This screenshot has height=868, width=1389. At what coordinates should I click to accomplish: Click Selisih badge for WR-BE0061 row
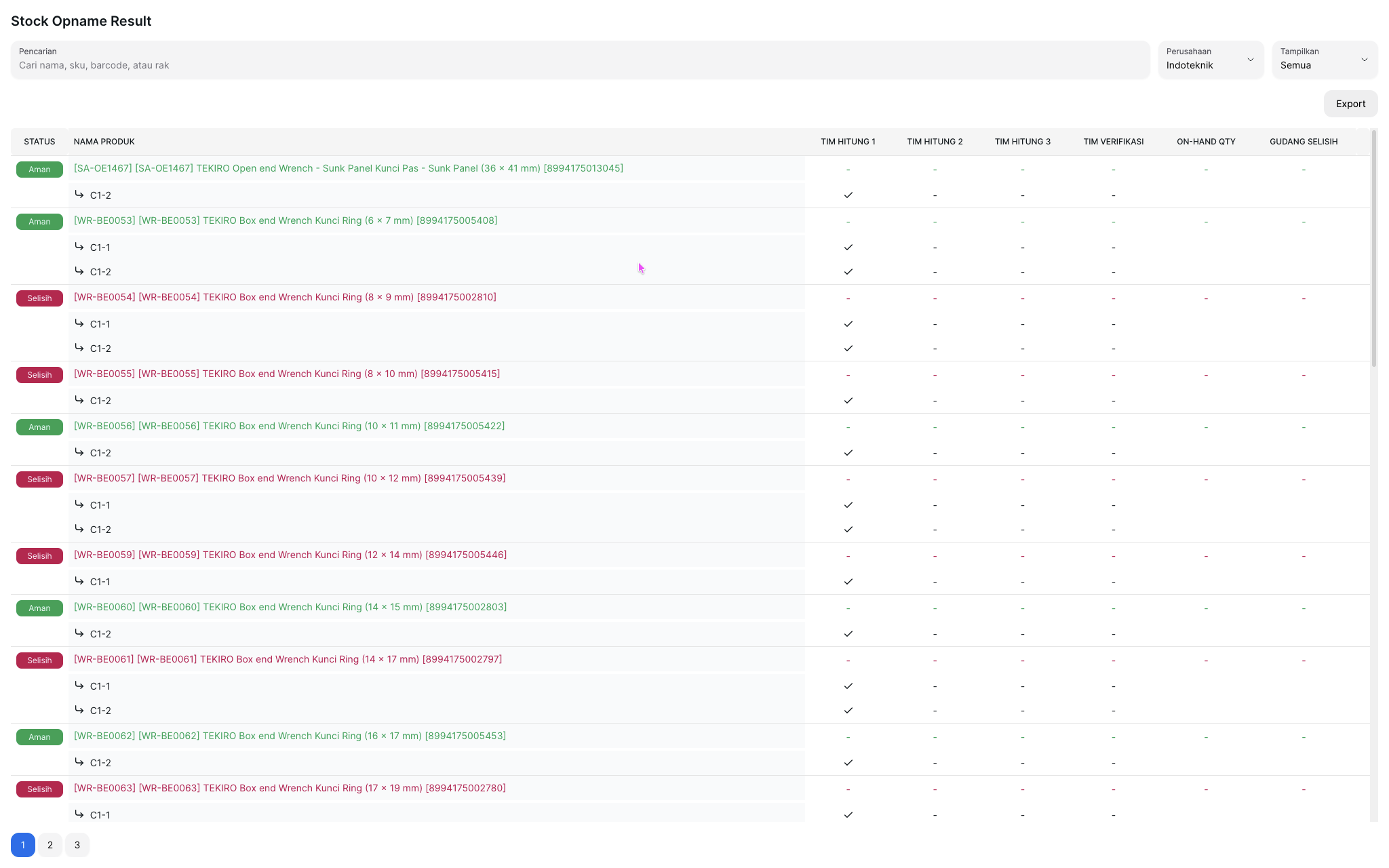[x=39, y=660]
